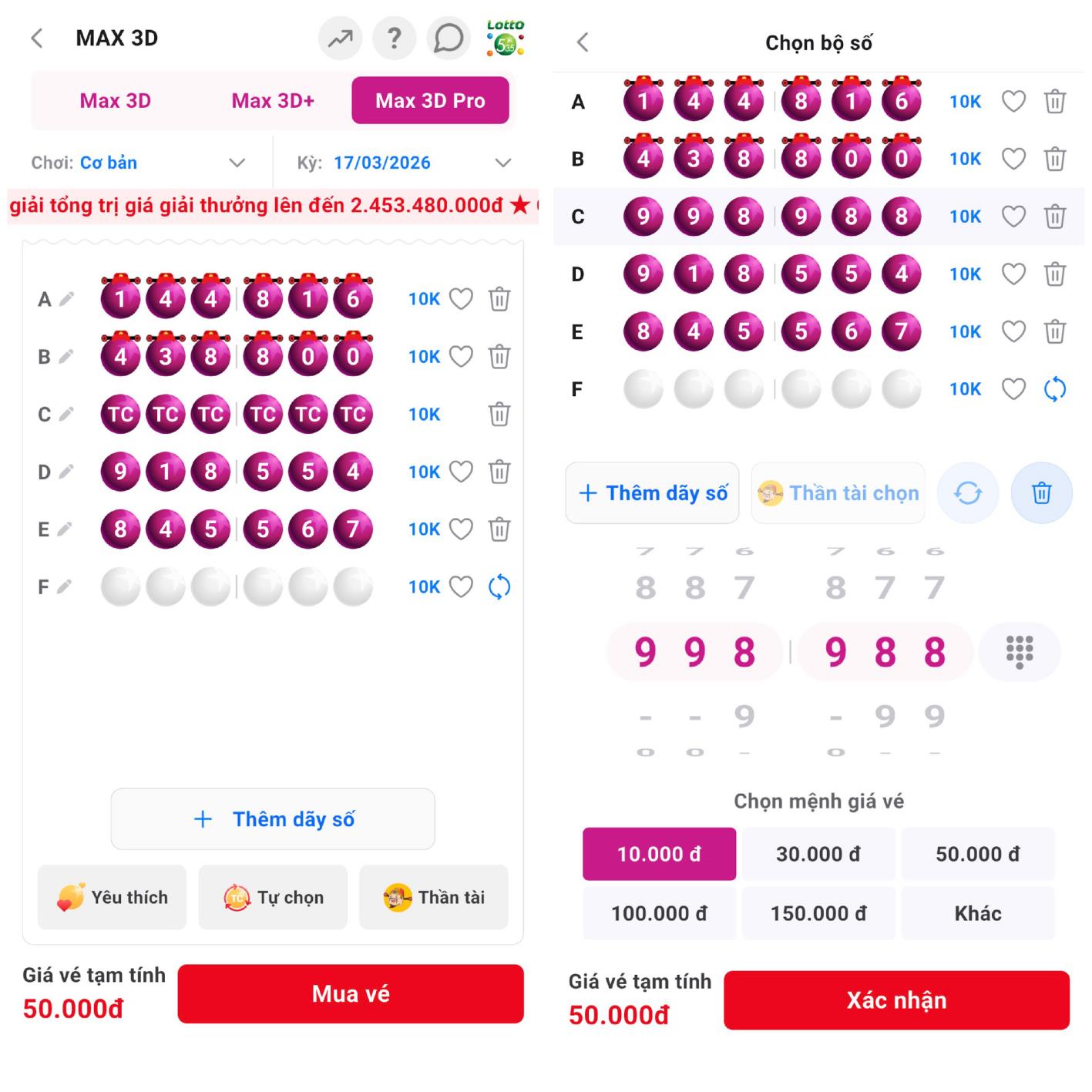Favorite row B in Chọn bộ số
Viewport: 1092px width, 1092px height.
click(x=1013, y=159)
